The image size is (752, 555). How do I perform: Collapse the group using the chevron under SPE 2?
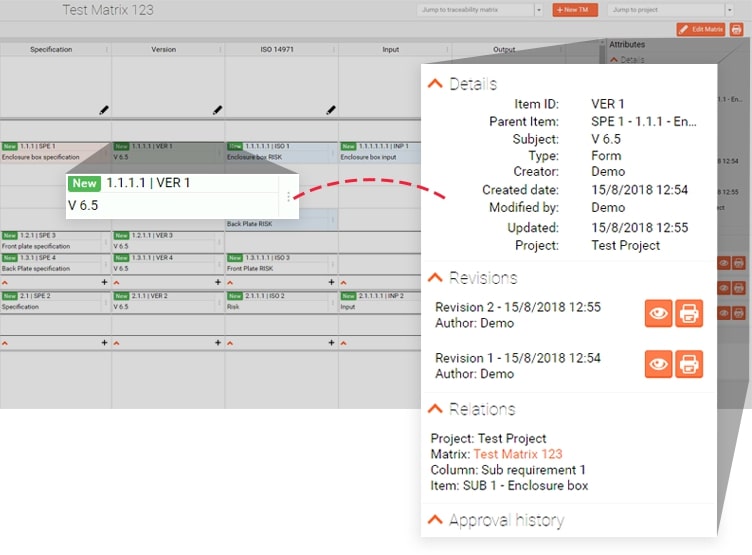pos(5,343)
